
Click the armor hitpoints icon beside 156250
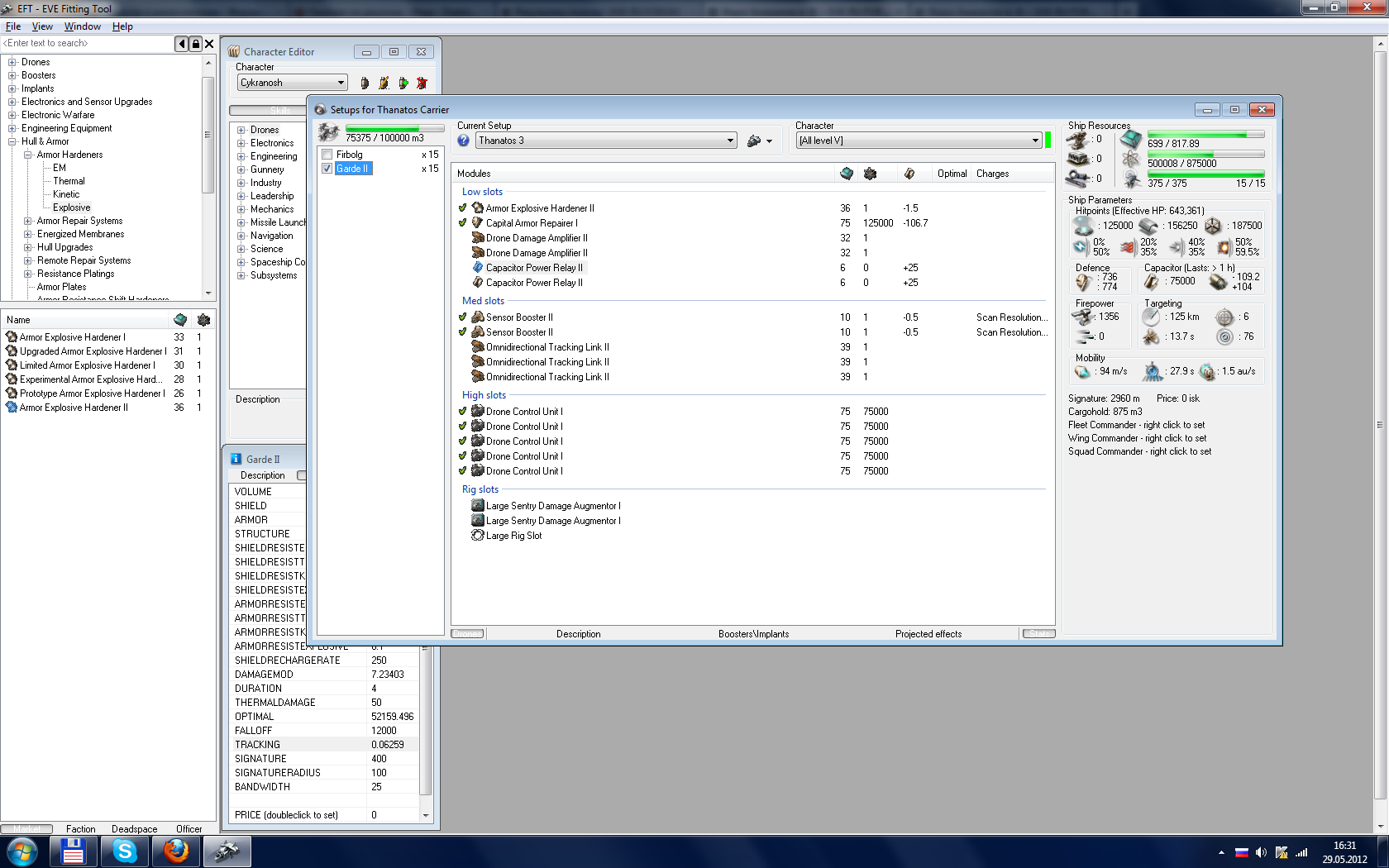pyautogui.click(x=1148, y=226)
